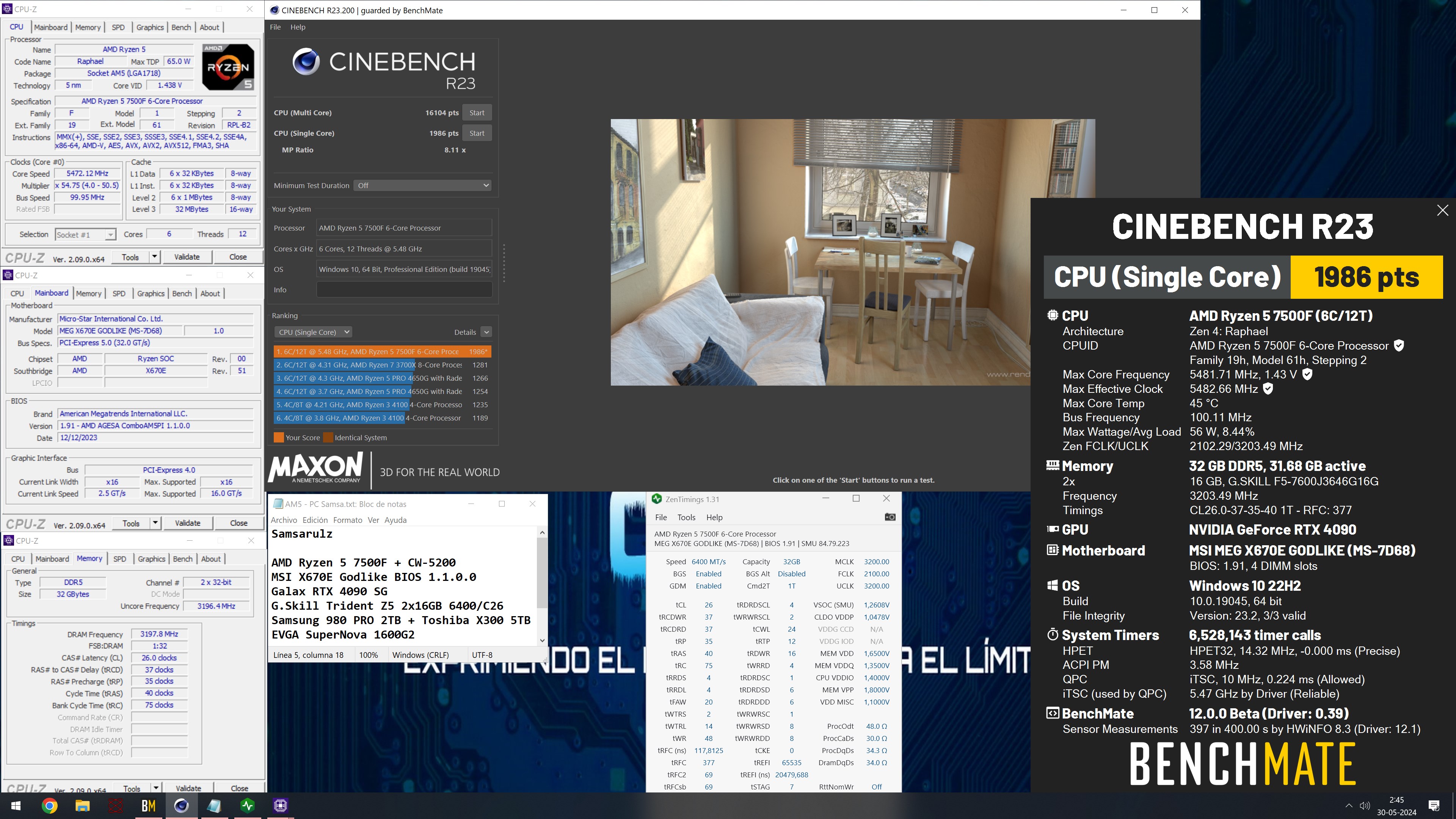Click the Notepad vertical scrollbar thumb
This screenshot has width=1456, height=819.
pyautogui.click(x=542, y=572)
